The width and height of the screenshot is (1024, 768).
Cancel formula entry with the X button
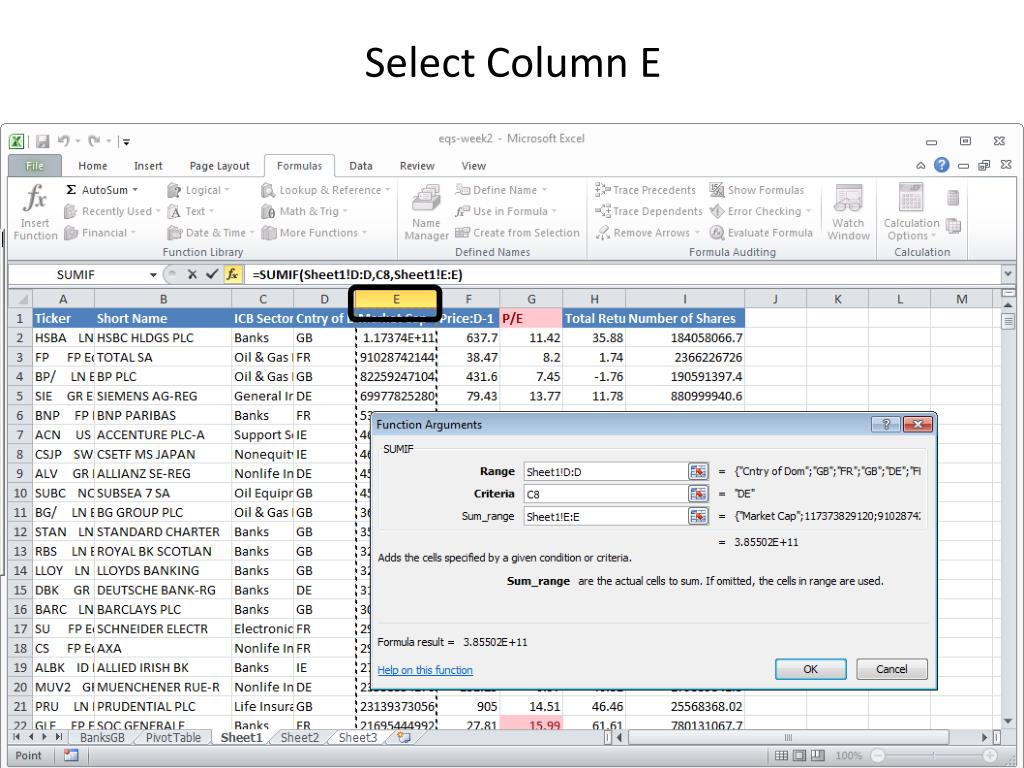[192, 275]
